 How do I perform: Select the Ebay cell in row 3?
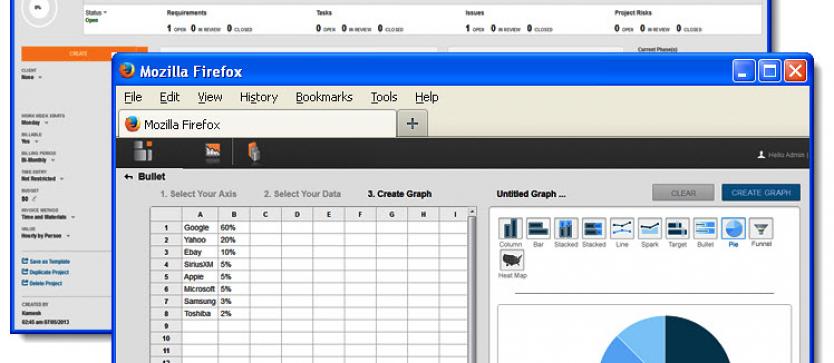tap(200, 252)
